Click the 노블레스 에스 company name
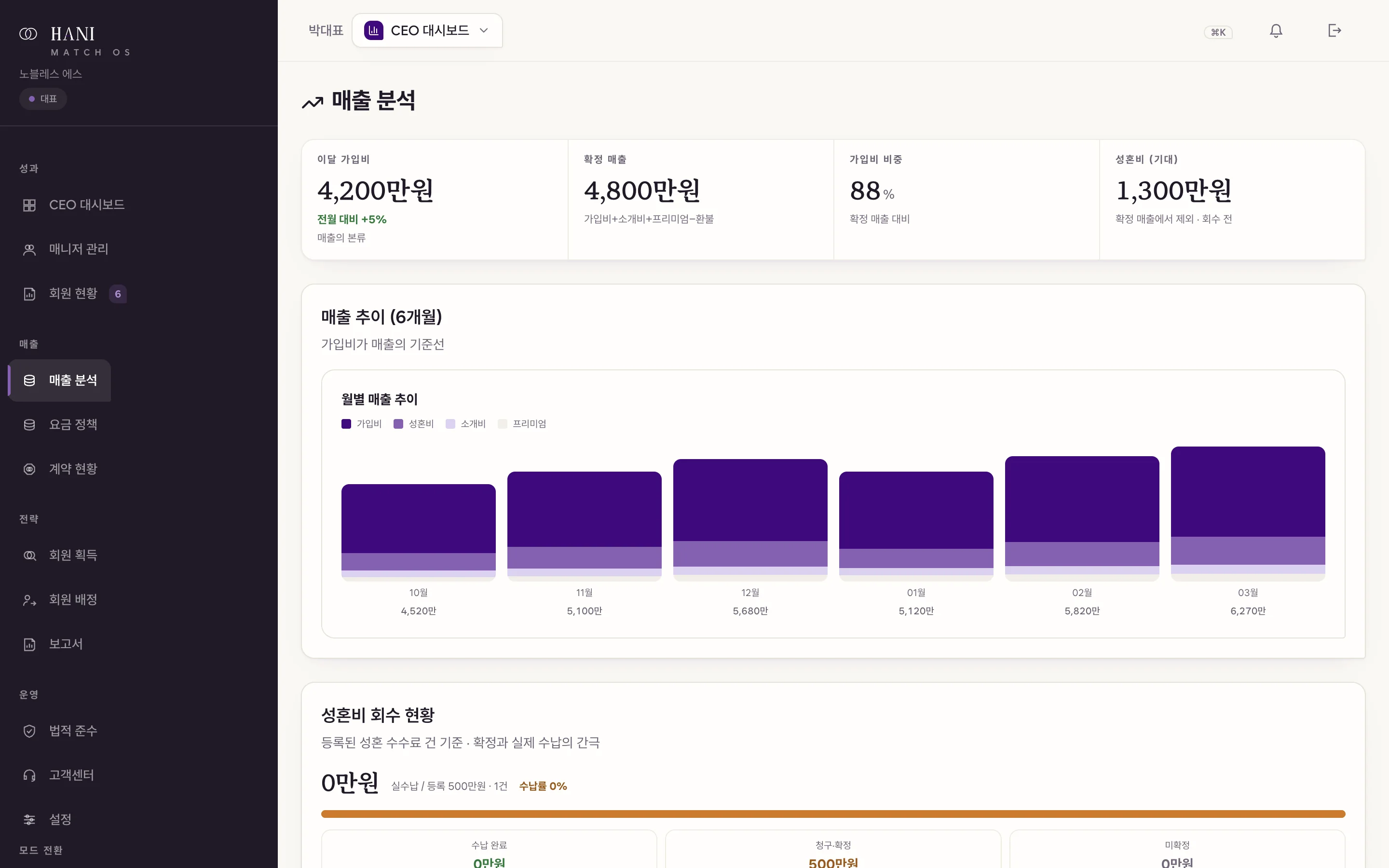This screenshot has width=1389, height=868. (51, 74)
